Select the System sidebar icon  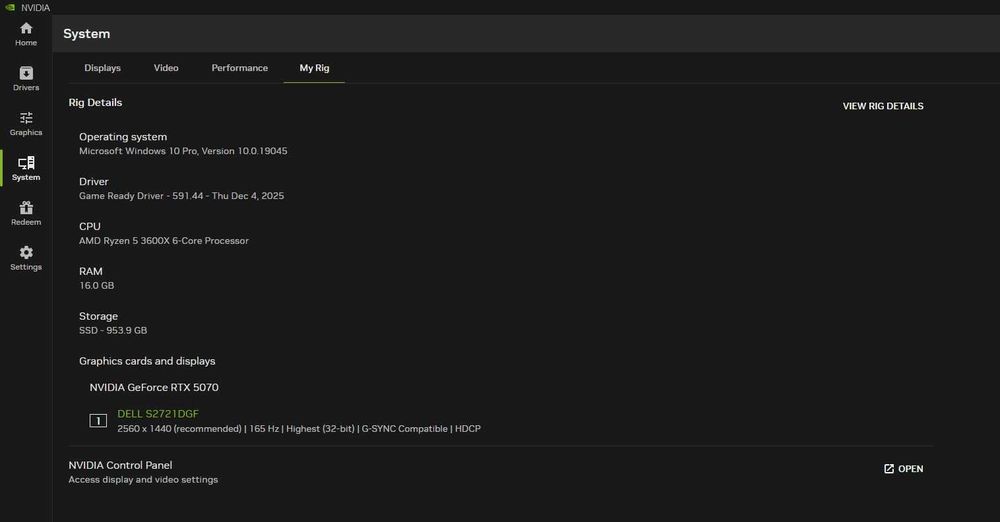click(x=26, y=168)
